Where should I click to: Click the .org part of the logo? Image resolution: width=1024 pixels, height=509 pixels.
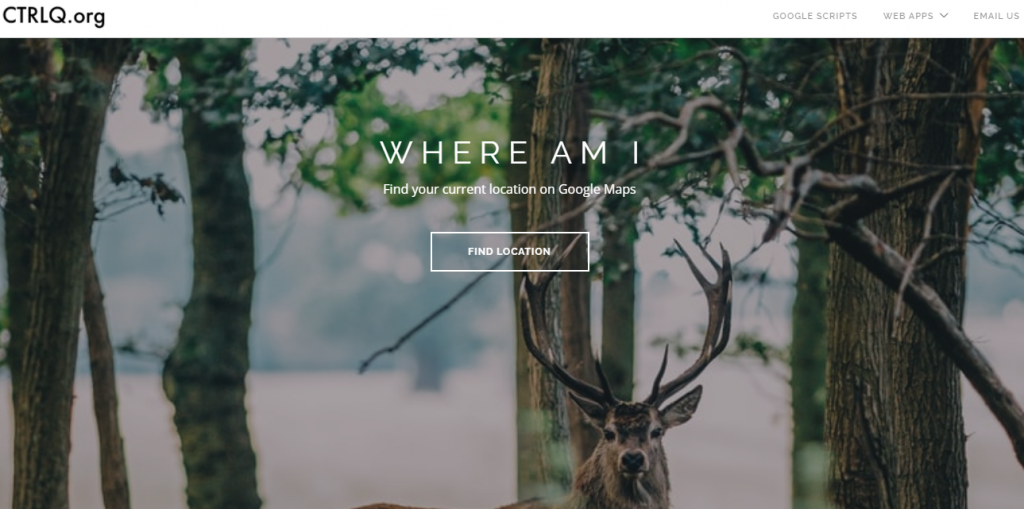click(x=86, y=17)
